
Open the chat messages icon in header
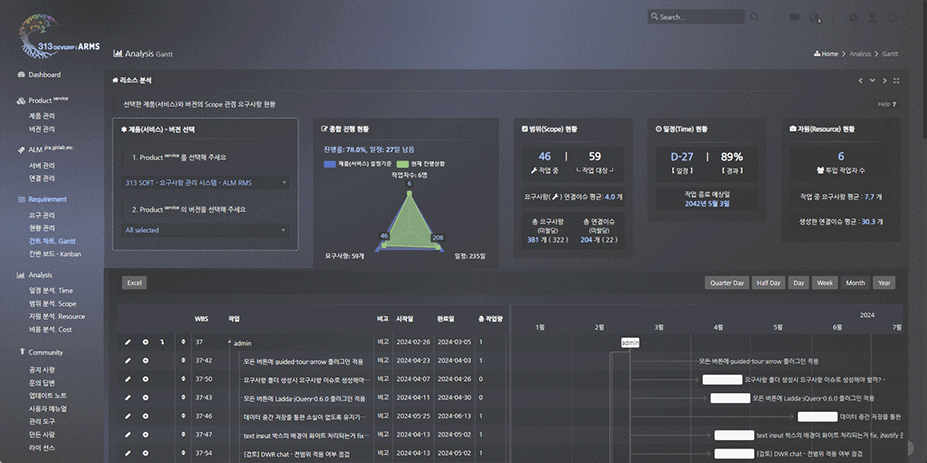coord(794,17)
